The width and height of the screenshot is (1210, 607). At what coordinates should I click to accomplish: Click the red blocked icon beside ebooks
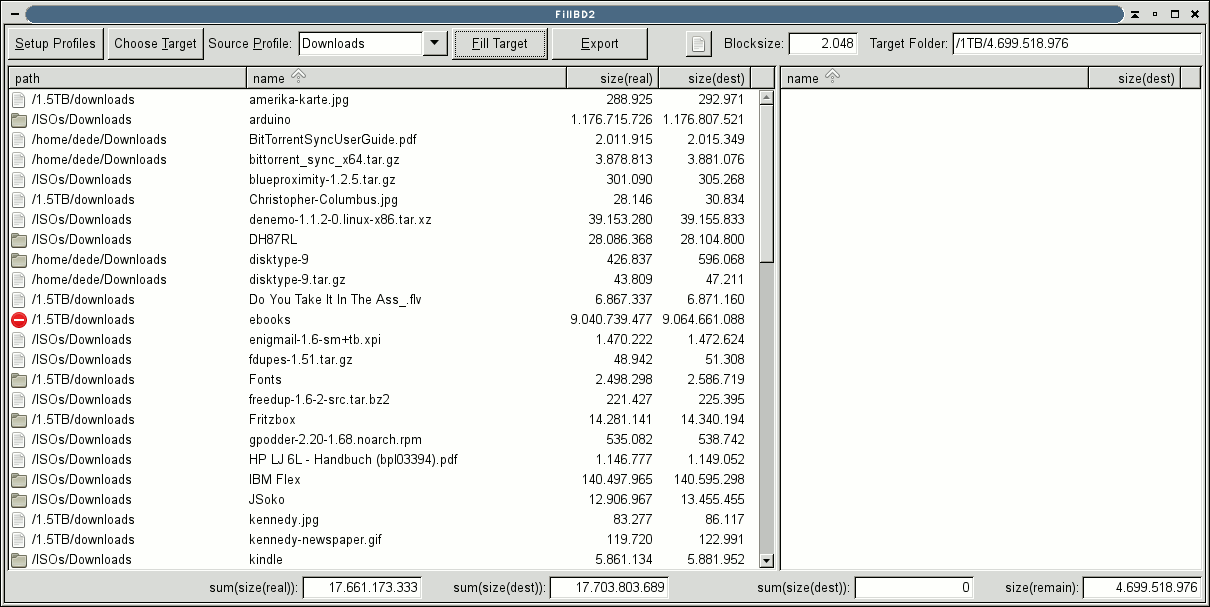click(x=19, y=320)
